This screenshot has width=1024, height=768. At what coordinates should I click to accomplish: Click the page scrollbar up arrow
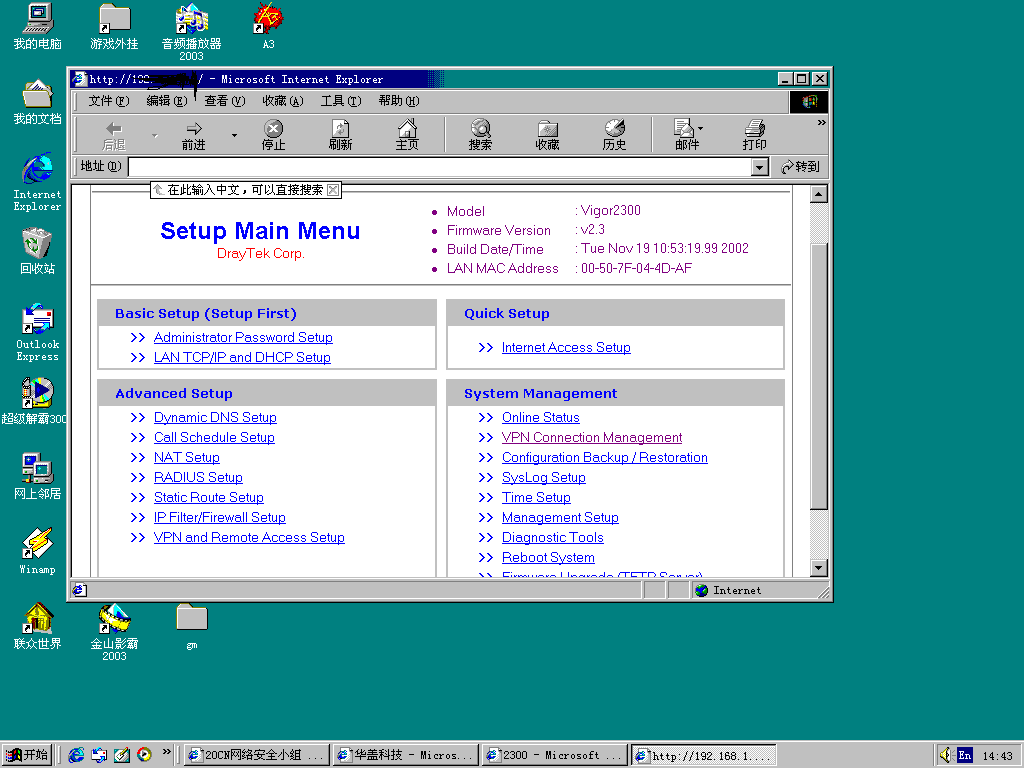tap(819, 194)
